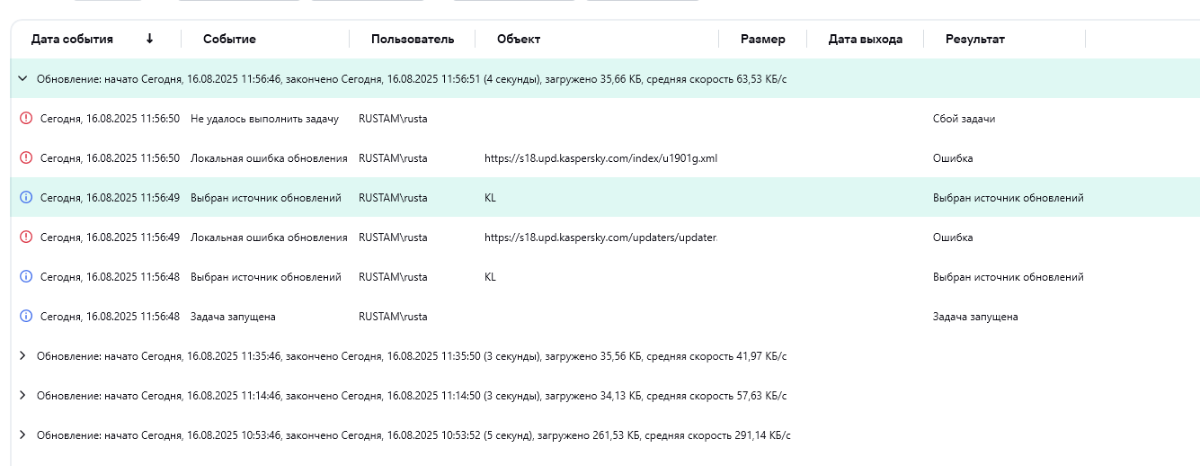Screen dimensions: 1200x466
Task: Click the "Объект" column header
Action: click(518, 39)
